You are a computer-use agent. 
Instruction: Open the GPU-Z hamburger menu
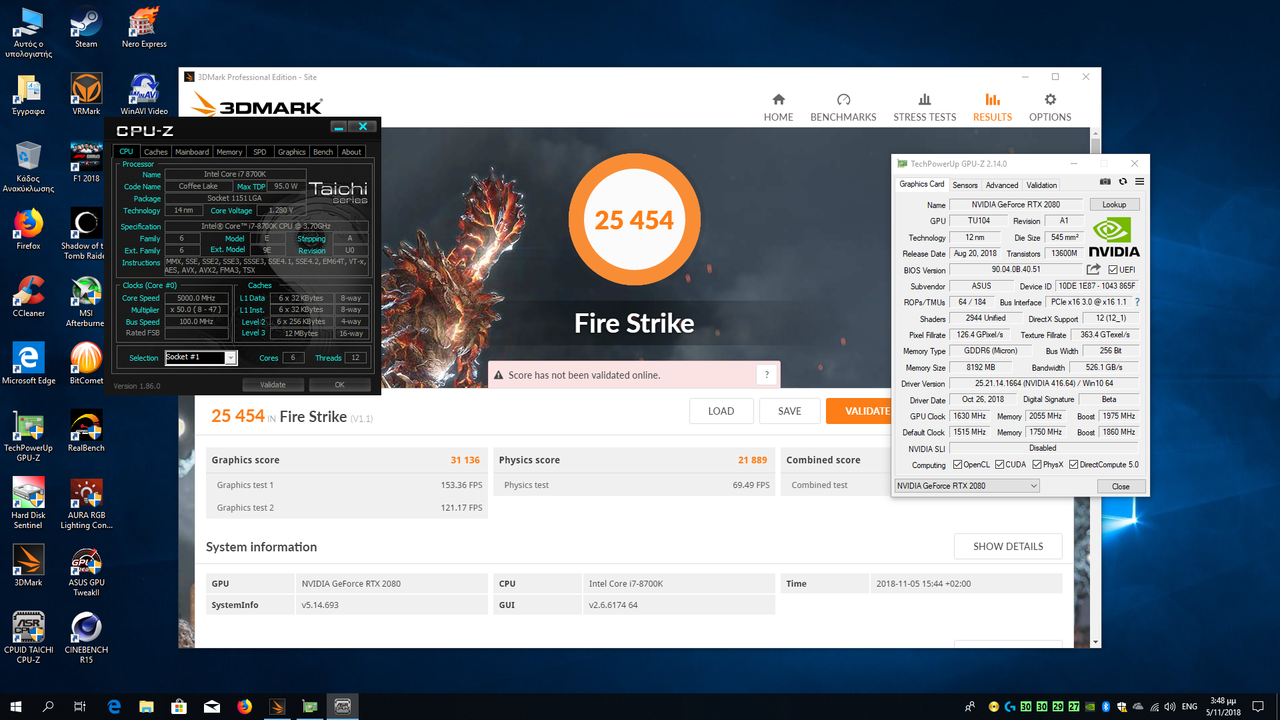point(1139,182)
